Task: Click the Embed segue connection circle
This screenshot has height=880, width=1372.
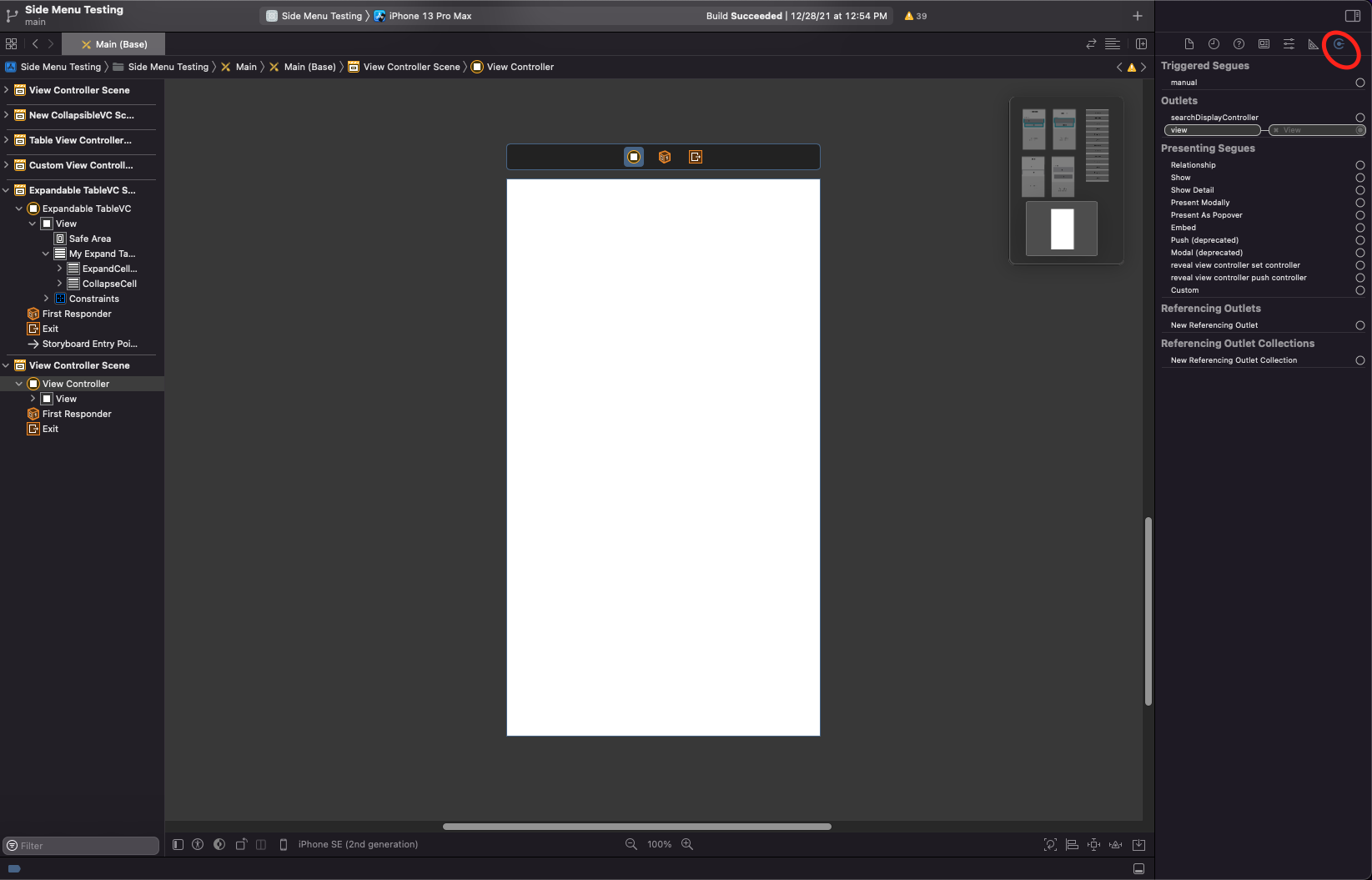Action: pos(1360,228)
